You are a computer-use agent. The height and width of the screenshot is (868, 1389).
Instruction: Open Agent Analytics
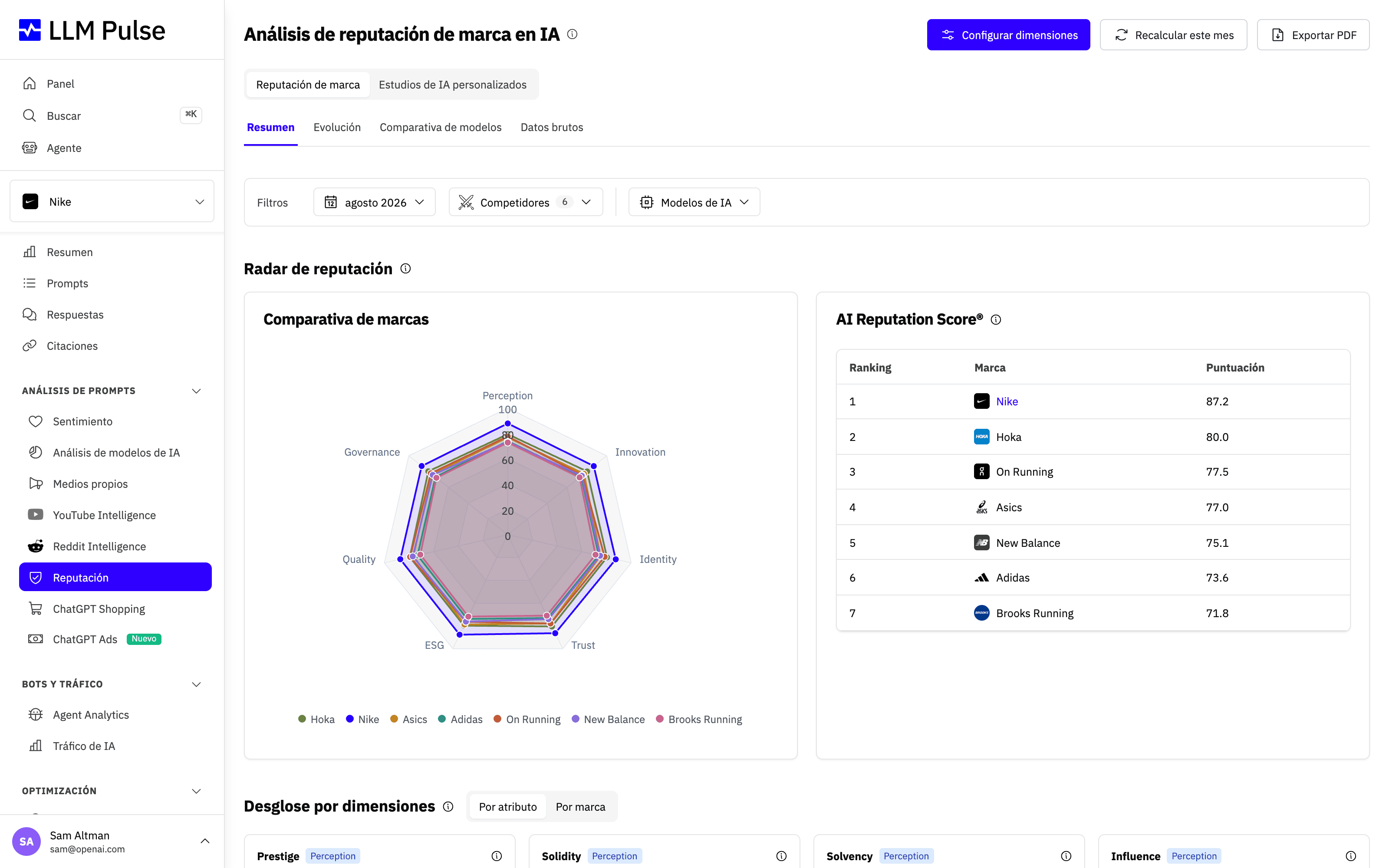click(x=115, y=715)
